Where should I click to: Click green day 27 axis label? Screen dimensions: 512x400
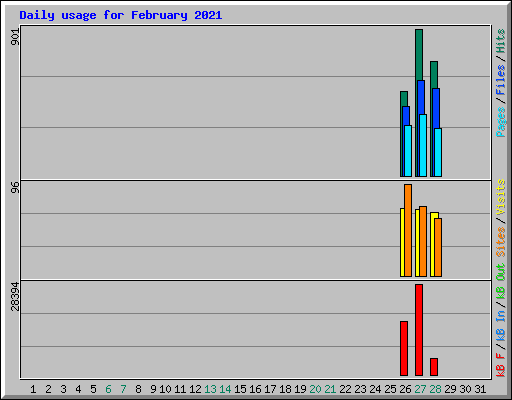[x=420, y=389]
